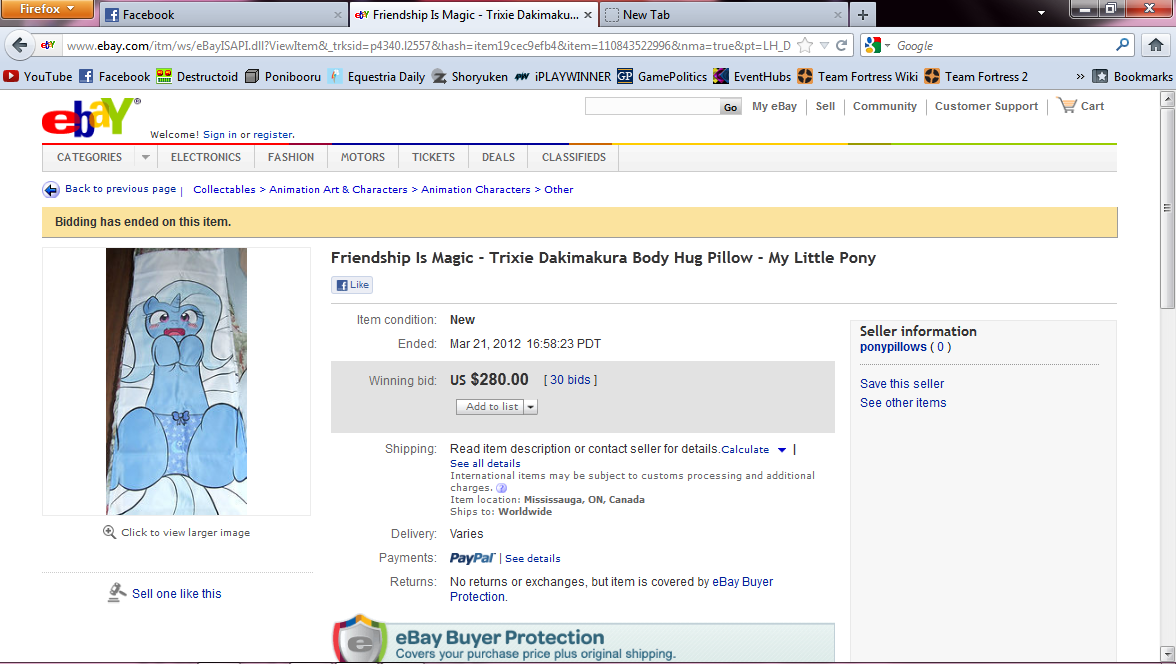Open the MOTORS menu

pyautogui.click(x=363, y=158)
